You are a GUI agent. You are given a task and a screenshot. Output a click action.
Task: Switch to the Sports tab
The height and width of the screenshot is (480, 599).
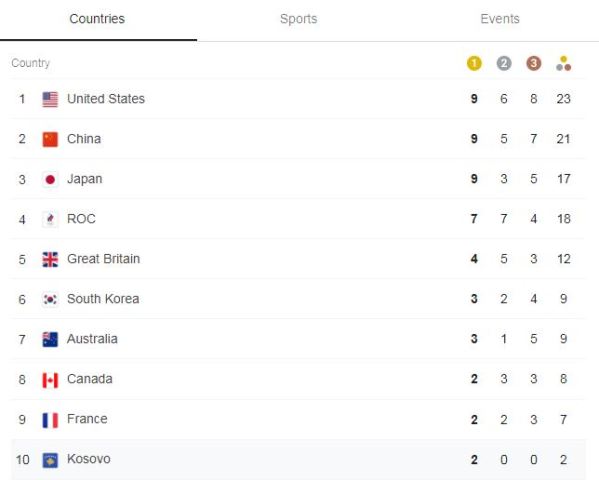[298, 19]
